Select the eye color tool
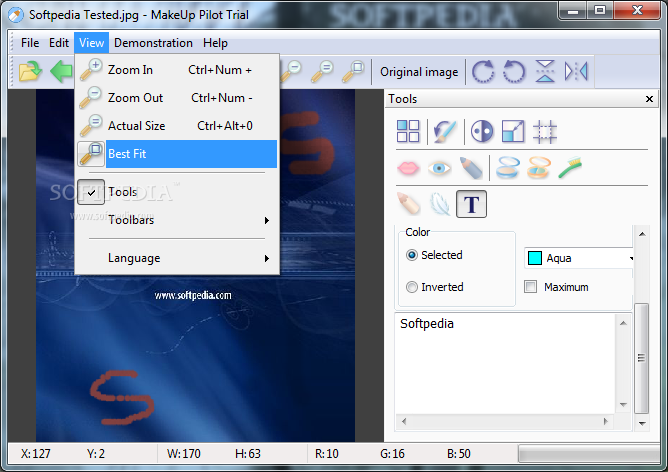668x472 pixels. pyautogui.click(x=439, y=168)
